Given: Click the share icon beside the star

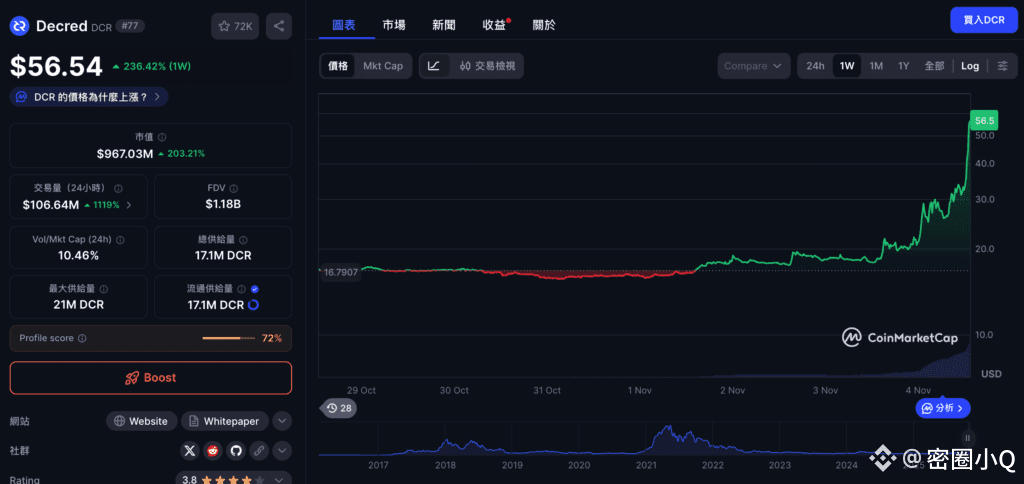Looking at the screenshot, I should (279, 27).
